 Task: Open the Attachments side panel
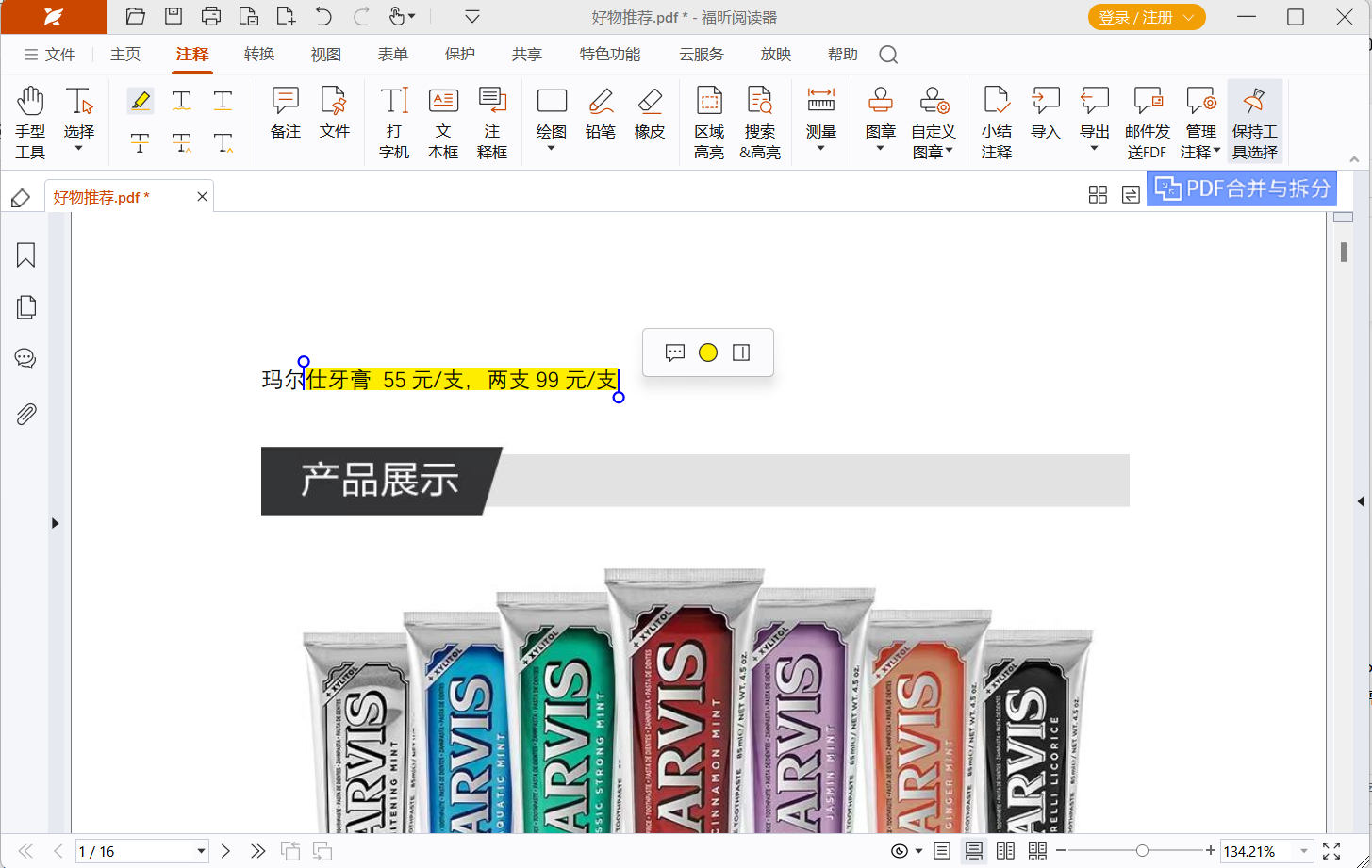(25, 413)
